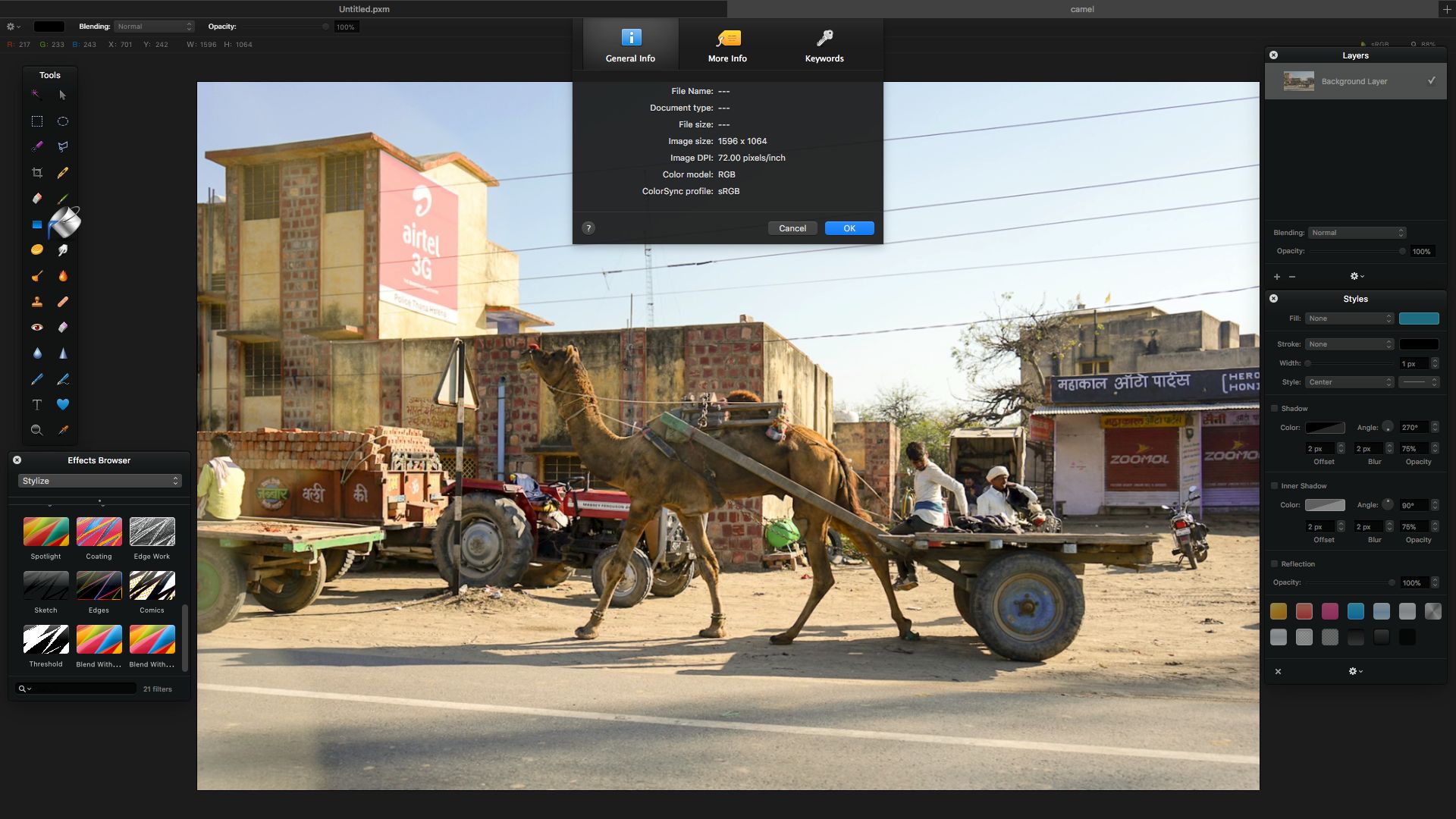This screenshot has height=819, width=1456.
Task: Enable the Shadow style checkbox
Action: pos(1275,409)
